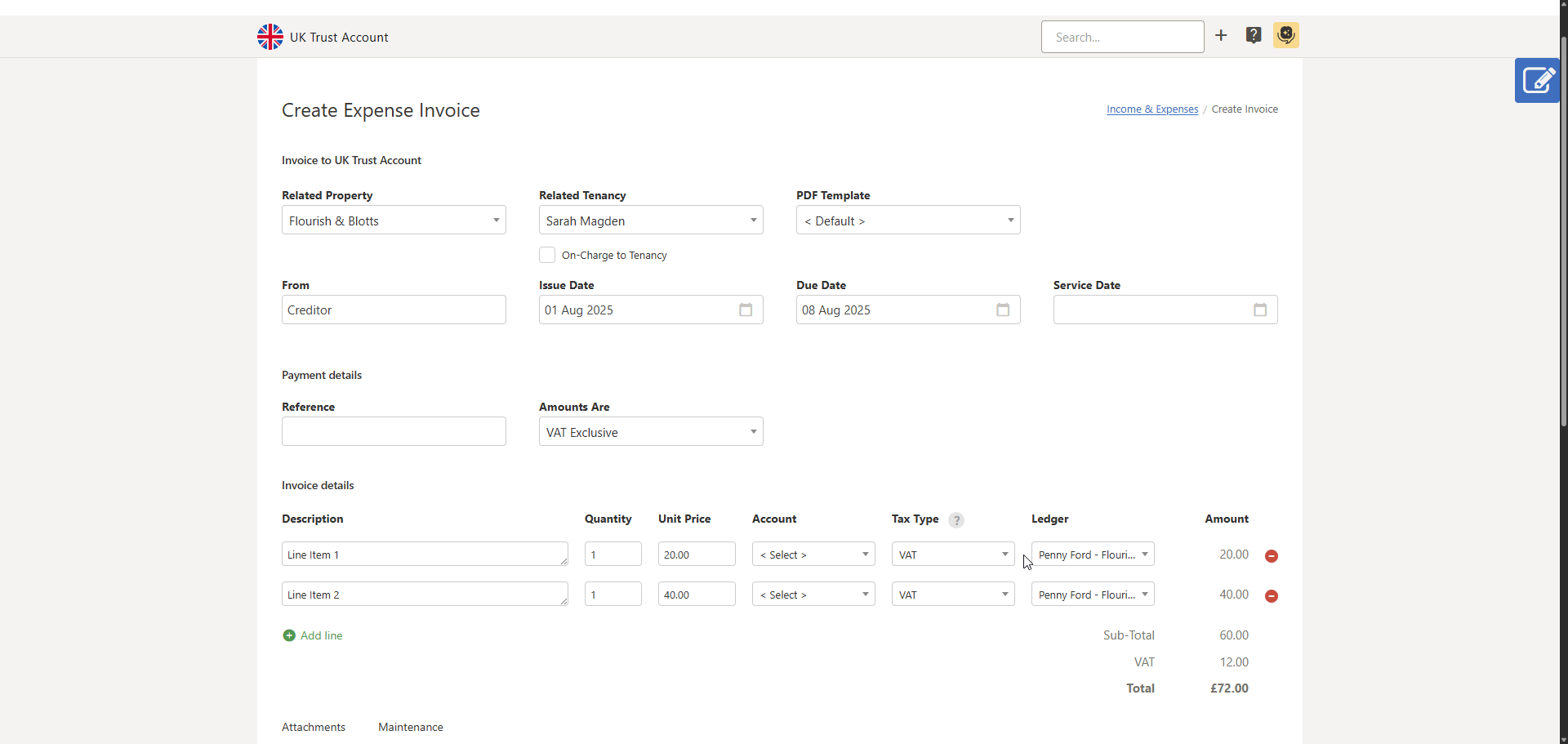
Task: Follow the Income & Expenses breadcrumb link
Action: click(x=1152, y=109)
